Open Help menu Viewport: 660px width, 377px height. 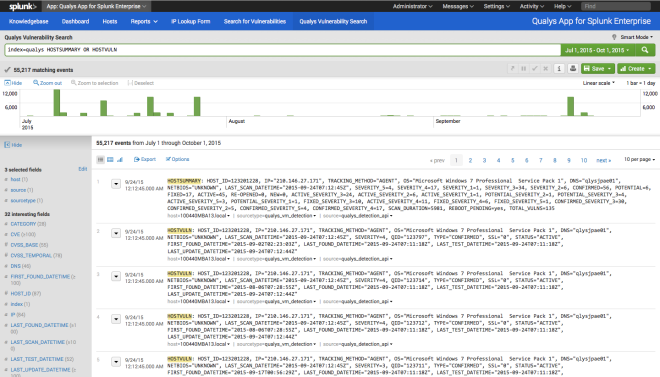pyautogui.click(x=562, y=6)
